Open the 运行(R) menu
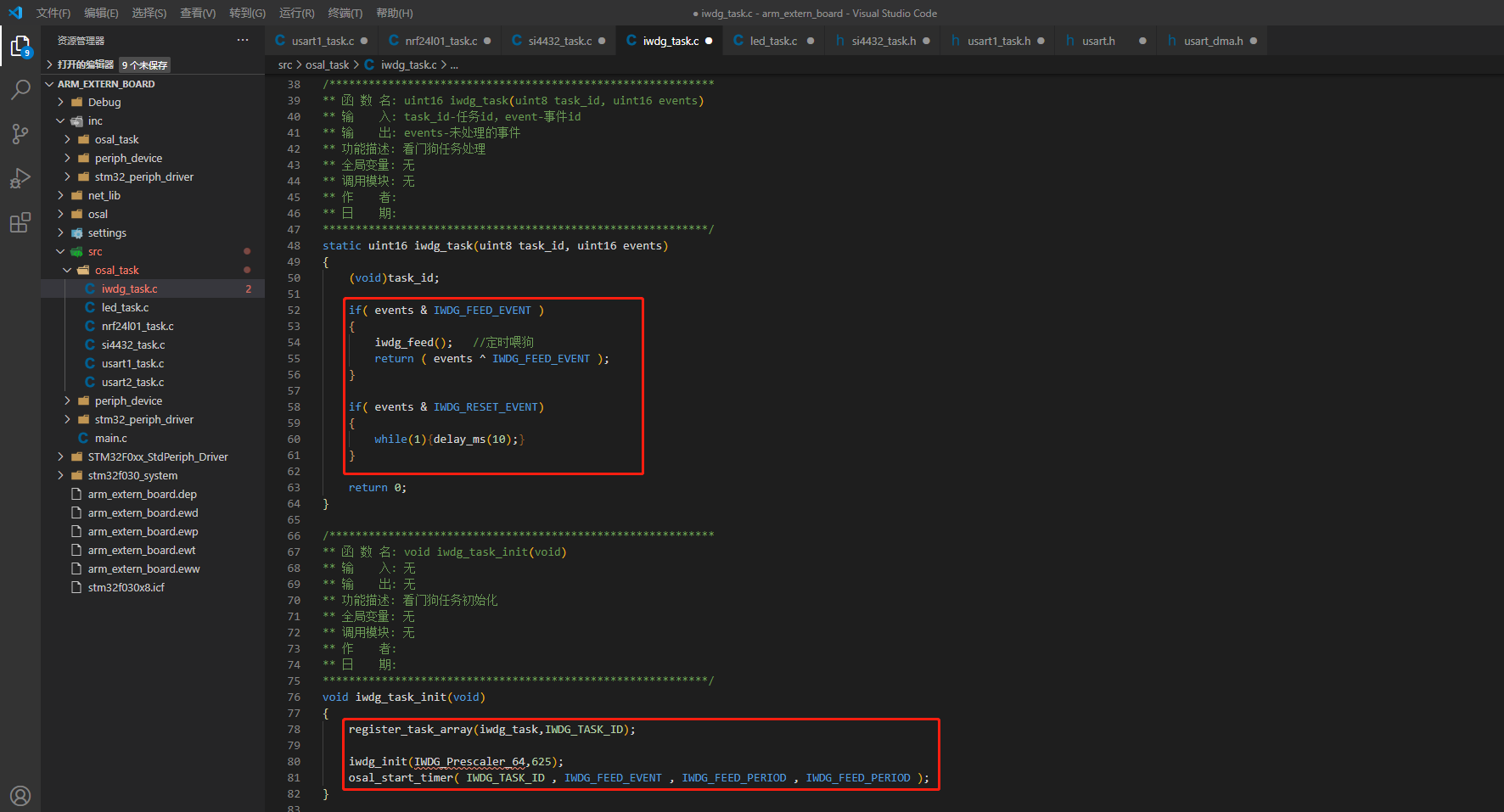 (296, 13)
